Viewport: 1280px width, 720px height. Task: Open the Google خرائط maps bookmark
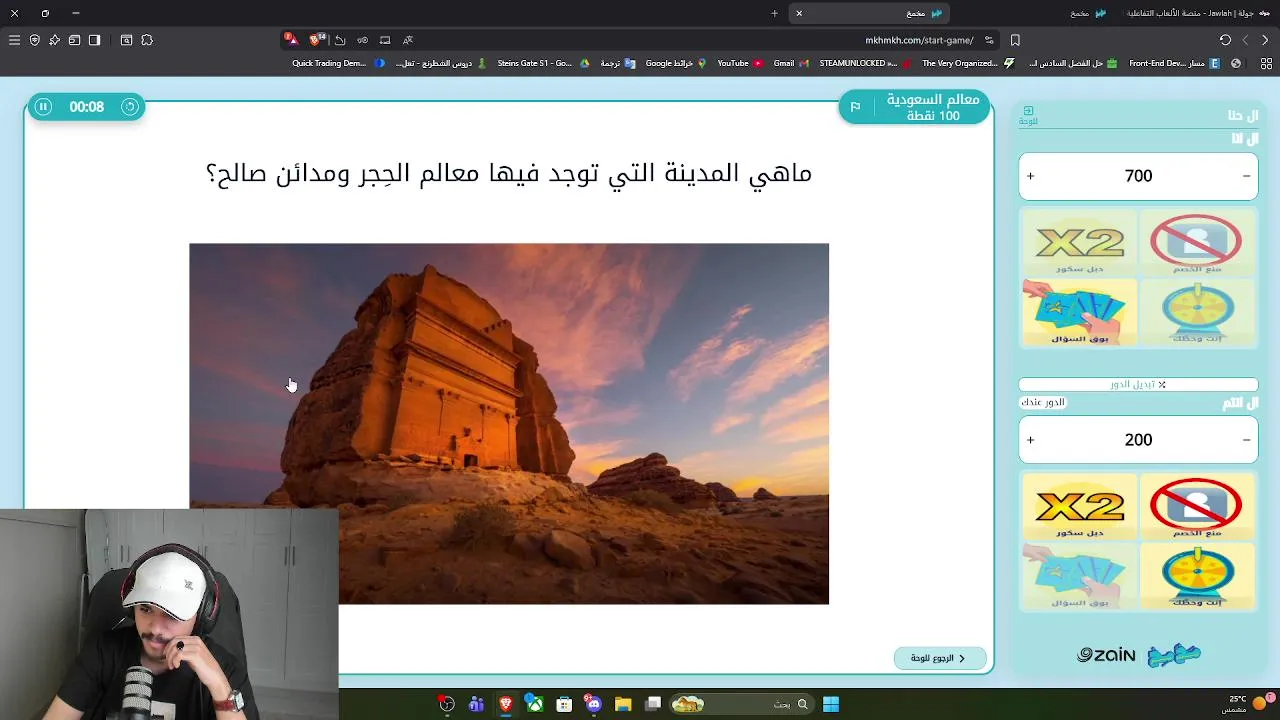pyautogui.click(x=675, y=63)
